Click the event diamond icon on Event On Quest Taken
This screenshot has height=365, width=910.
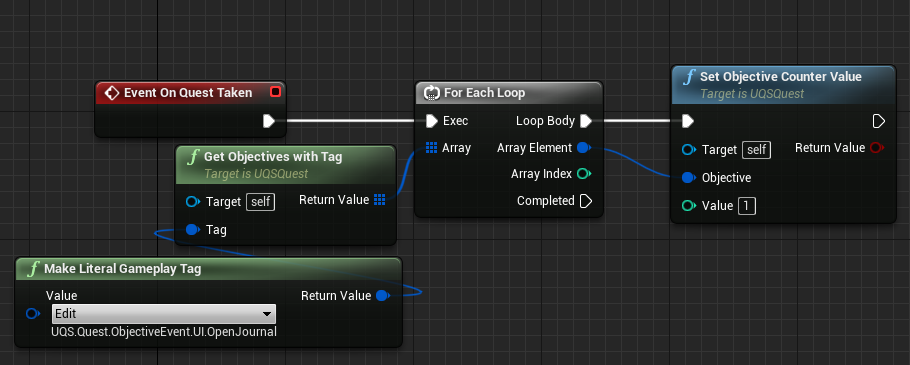(x=111, y=93)
